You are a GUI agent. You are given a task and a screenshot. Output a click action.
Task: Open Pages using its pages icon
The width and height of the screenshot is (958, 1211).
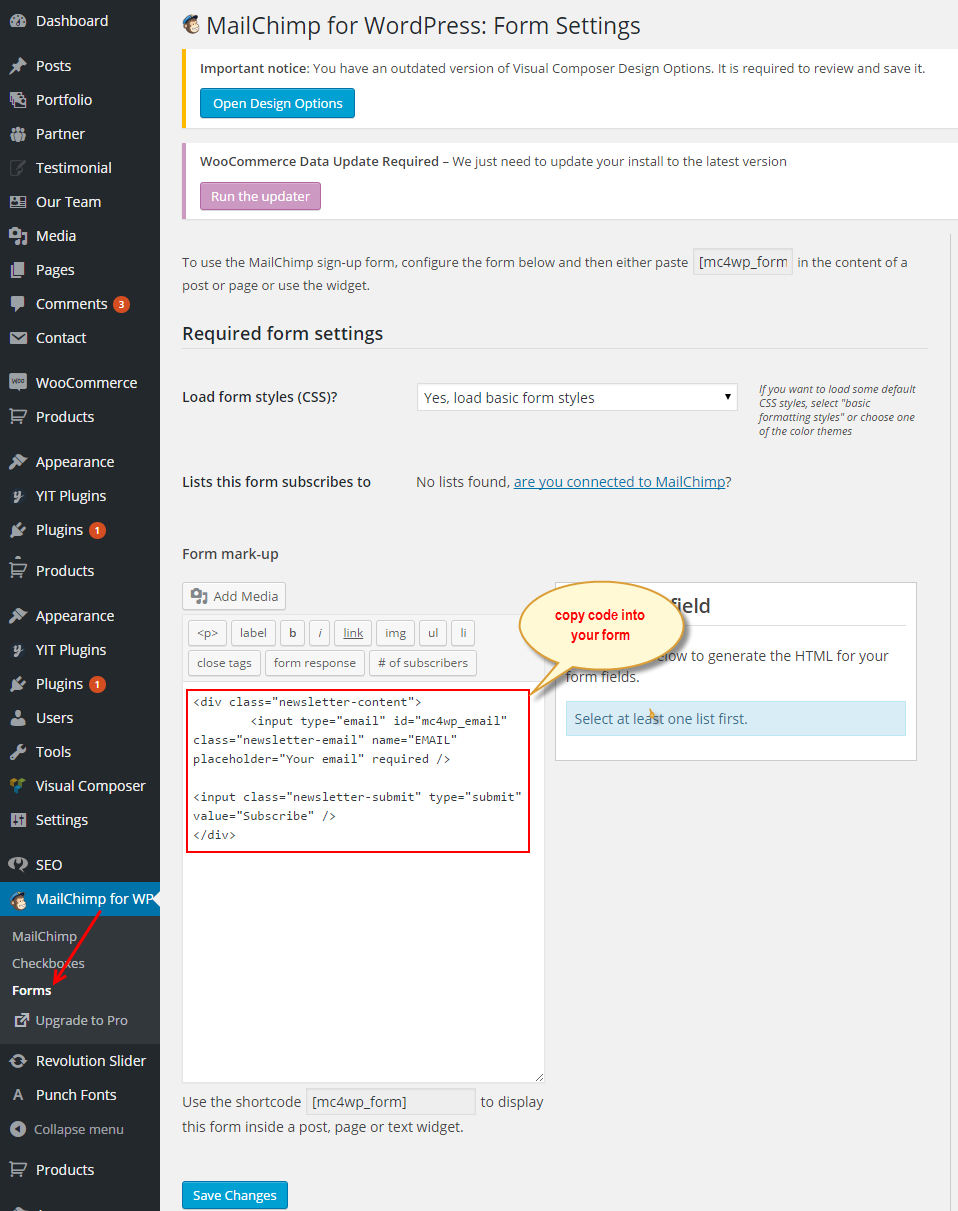pos(18,270)
